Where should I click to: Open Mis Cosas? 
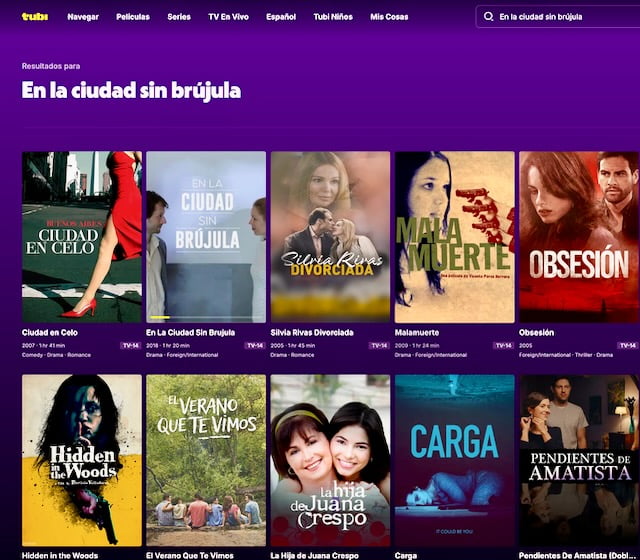pyautogui.click(x=389, y=17)
